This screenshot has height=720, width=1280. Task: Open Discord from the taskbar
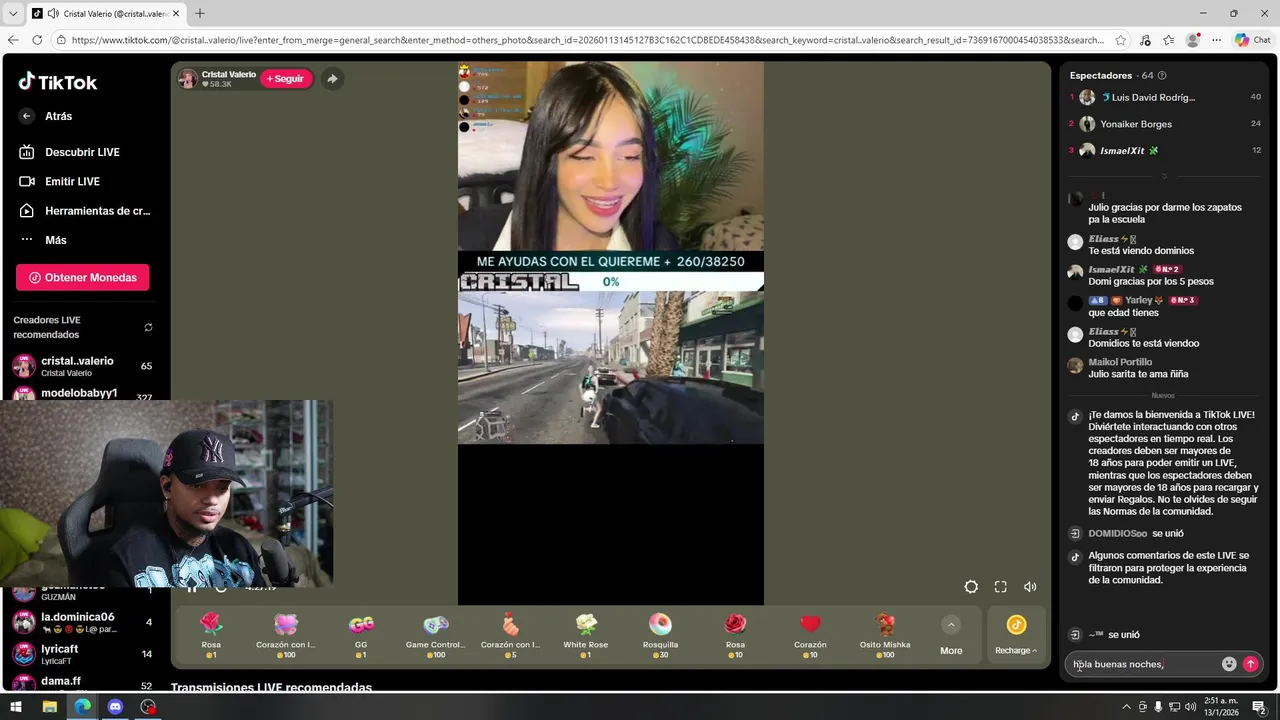click(x=115, y=707)
